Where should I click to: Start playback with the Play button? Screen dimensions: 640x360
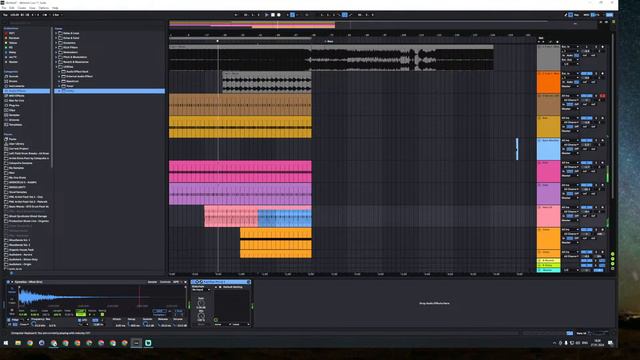point(267,15)
